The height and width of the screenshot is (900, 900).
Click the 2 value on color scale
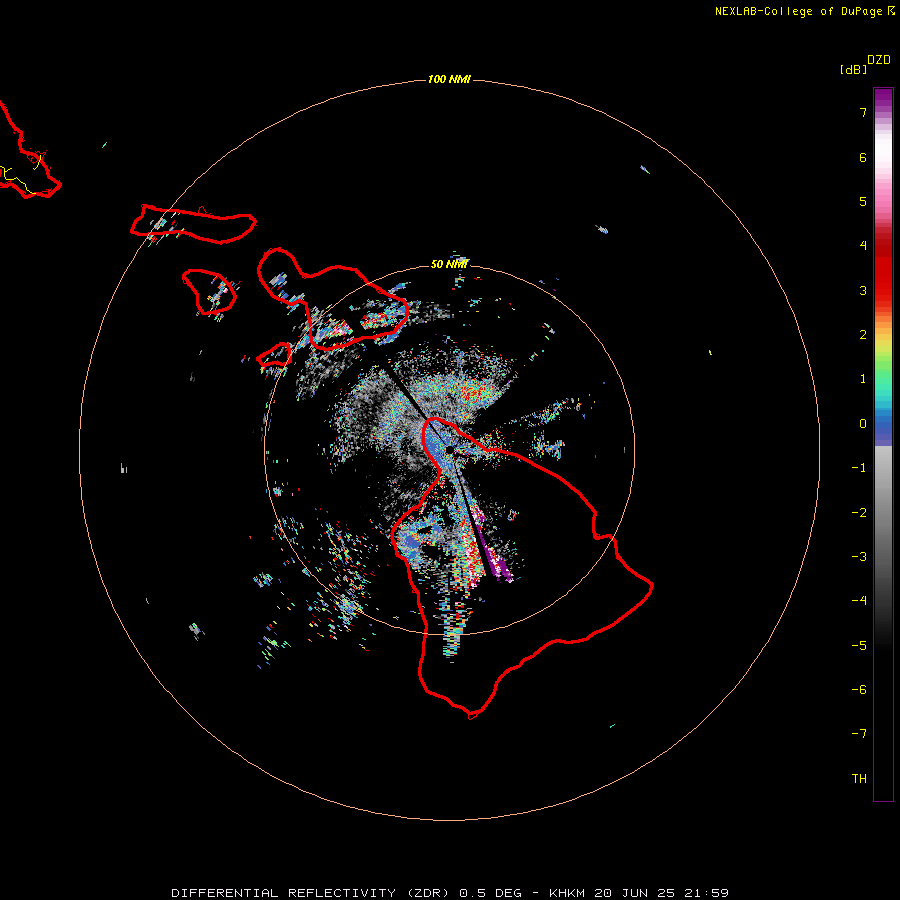tap(863, 335)
